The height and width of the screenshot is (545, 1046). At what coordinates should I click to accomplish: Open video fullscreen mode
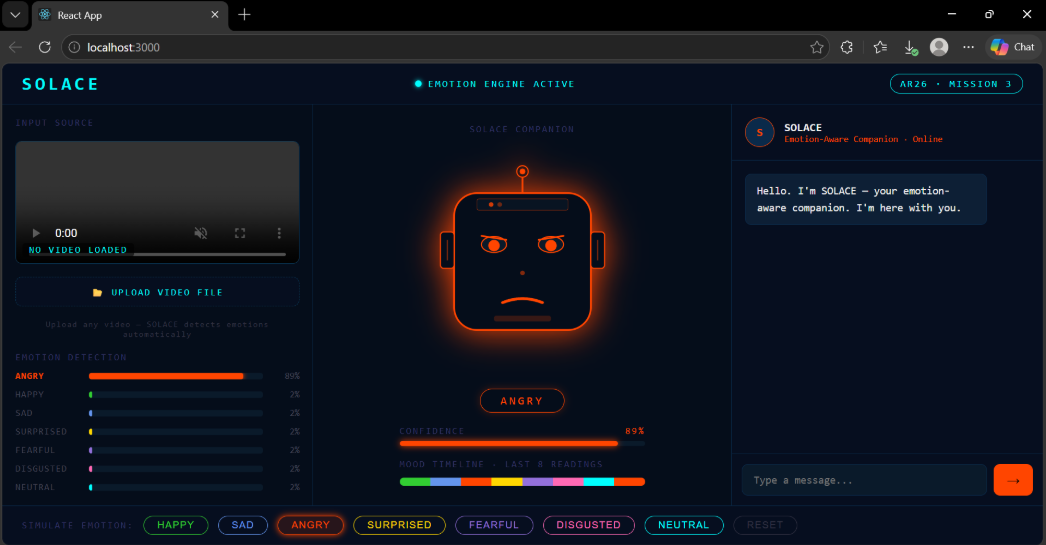pos(240,233)
